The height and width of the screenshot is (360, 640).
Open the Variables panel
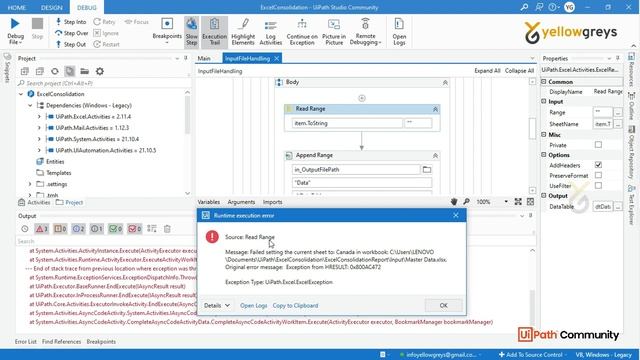point(209,202)
